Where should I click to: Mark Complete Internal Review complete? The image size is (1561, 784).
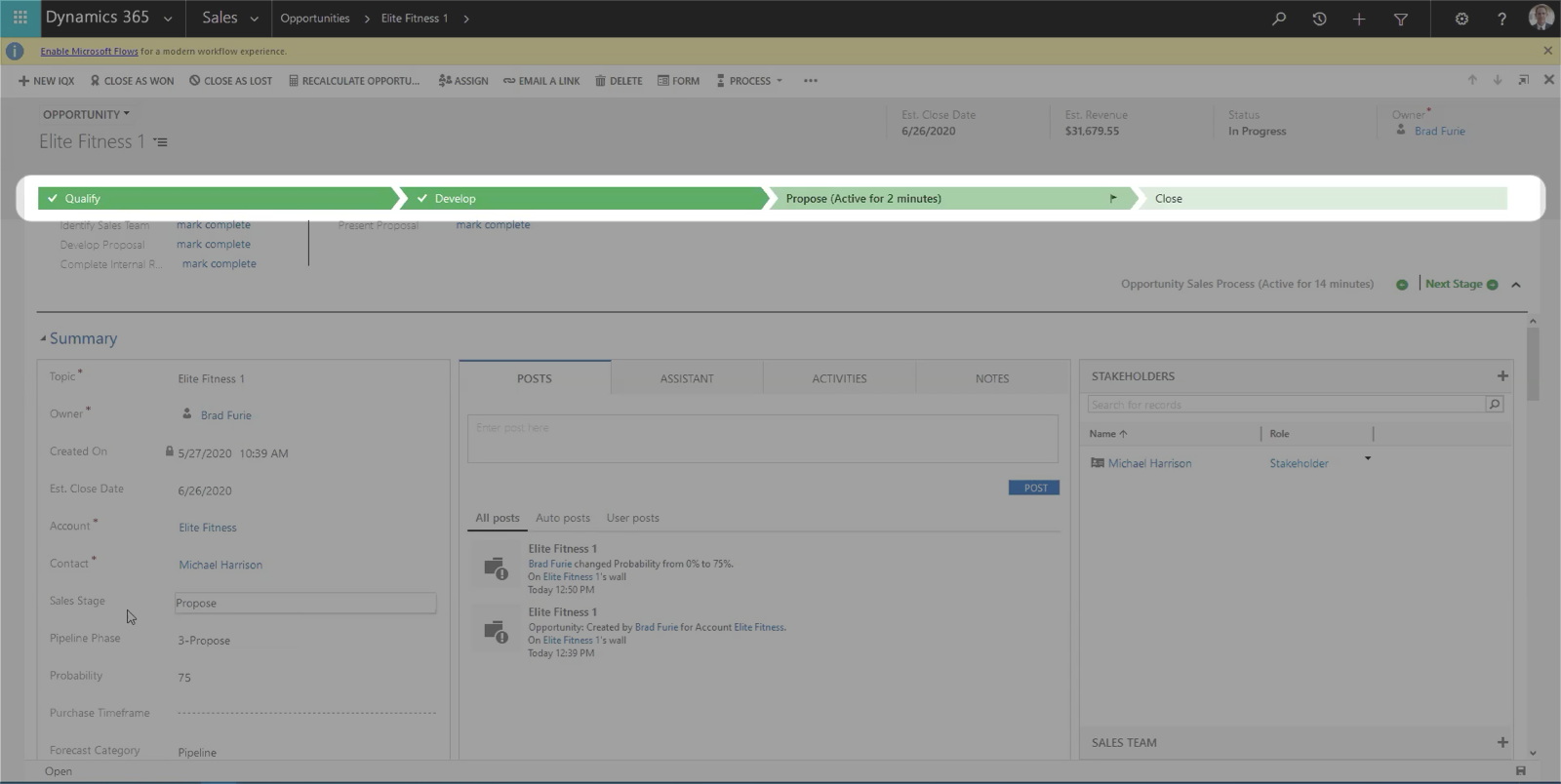coord(220,264)
